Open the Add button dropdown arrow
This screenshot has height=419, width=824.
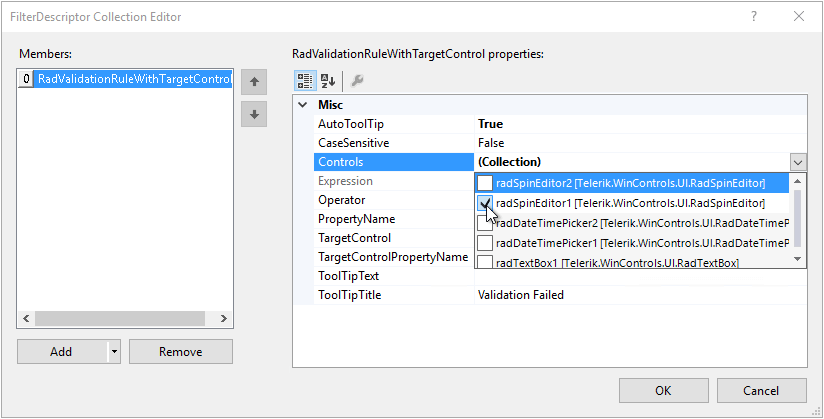click(x=115, y=352)
